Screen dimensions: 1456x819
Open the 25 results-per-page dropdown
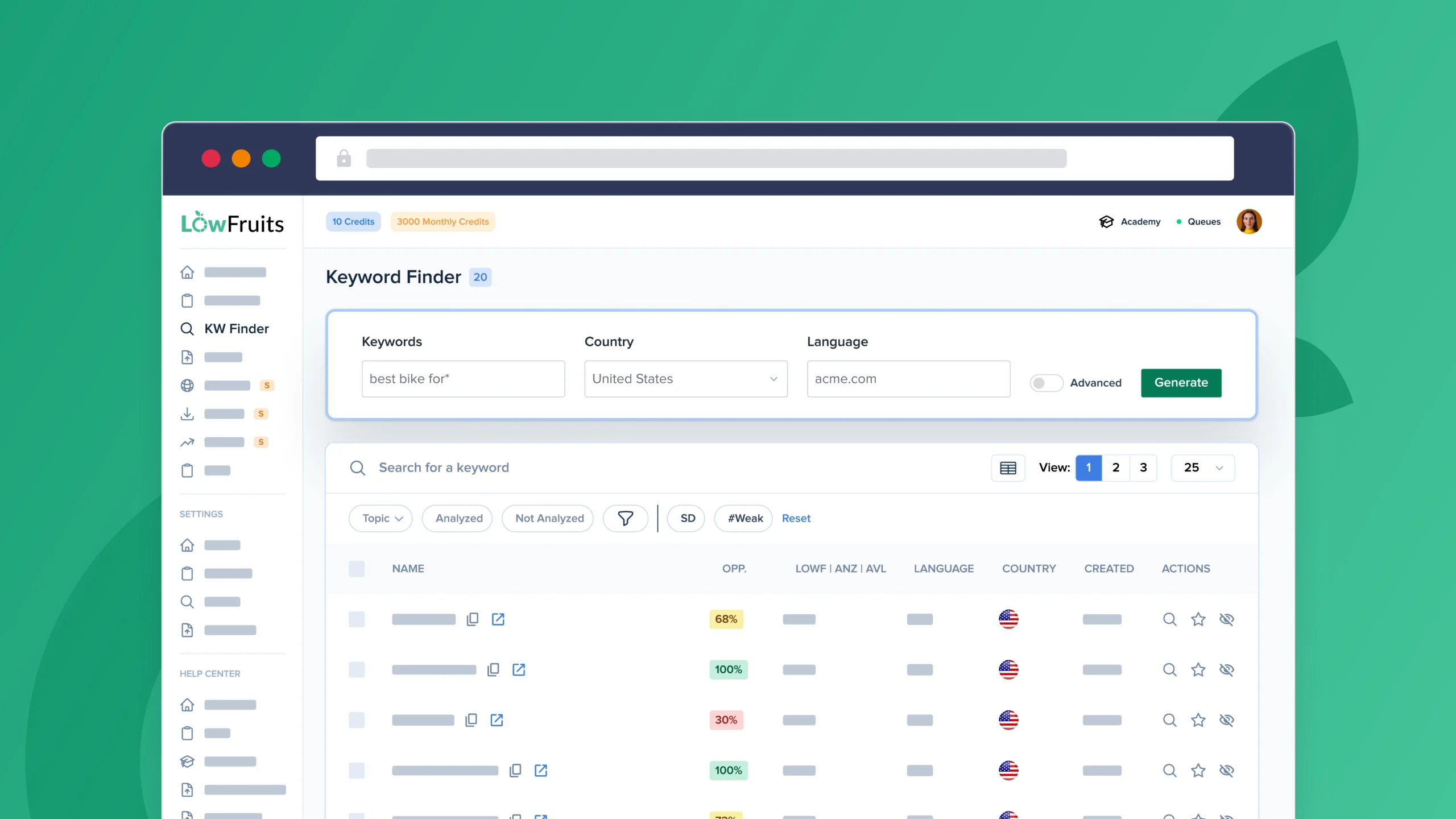pos(1202,468)
